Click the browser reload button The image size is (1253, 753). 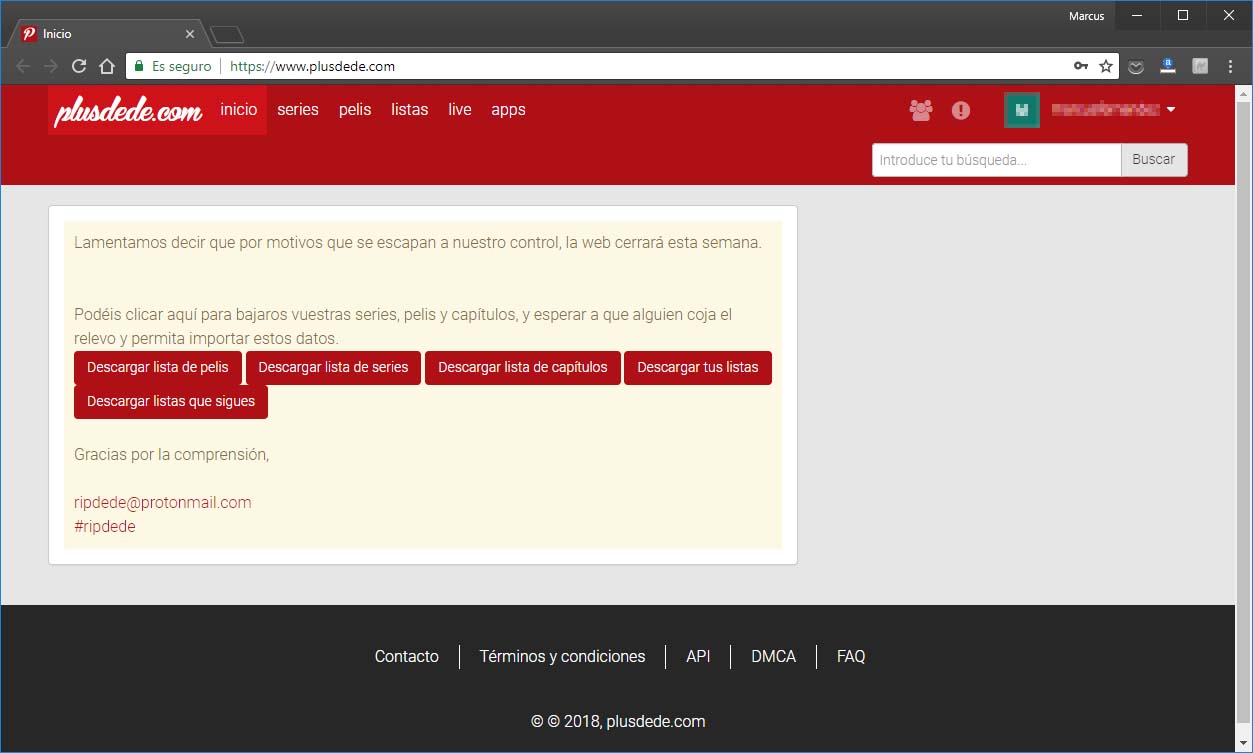(x=79, y=67)
